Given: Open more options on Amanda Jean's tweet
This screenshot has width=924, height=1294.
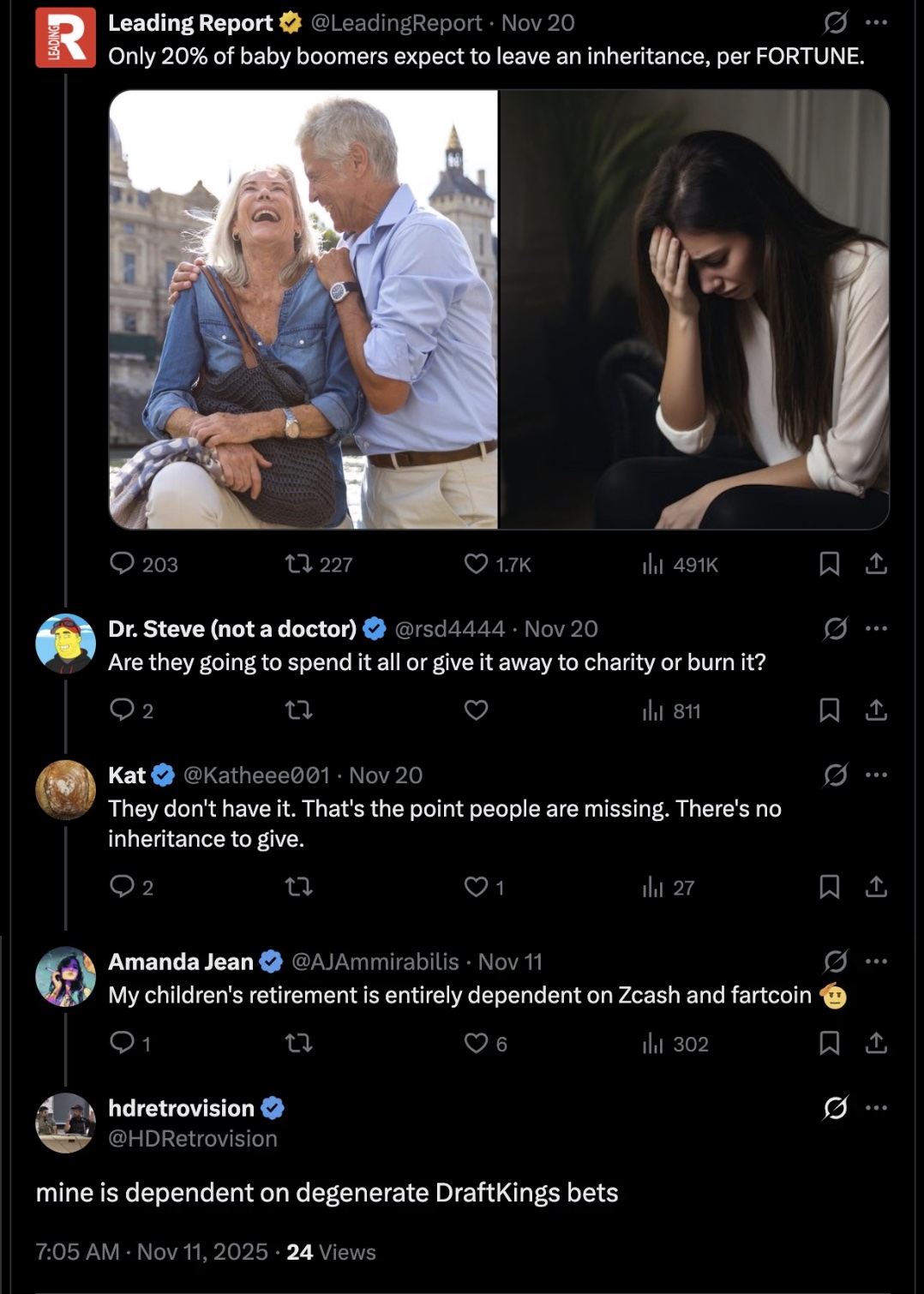Looking at the screenshot, I should (x=876, y=962).
